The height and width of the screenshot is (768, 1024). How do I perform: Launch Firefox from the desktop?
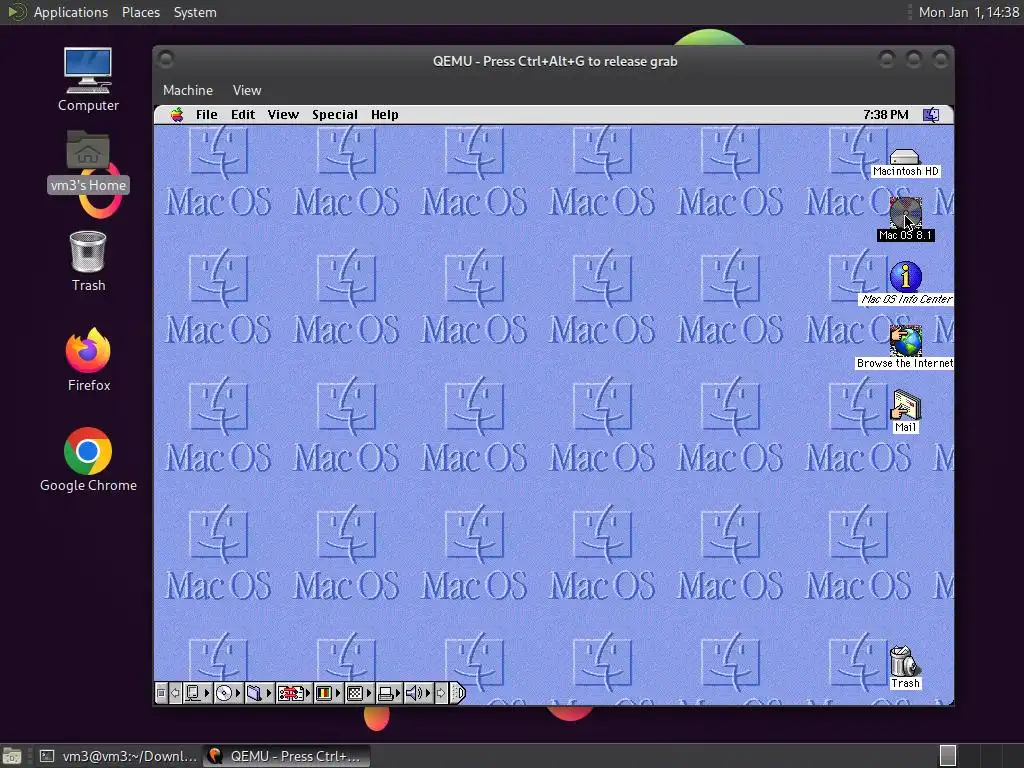[x=88, y=359]
